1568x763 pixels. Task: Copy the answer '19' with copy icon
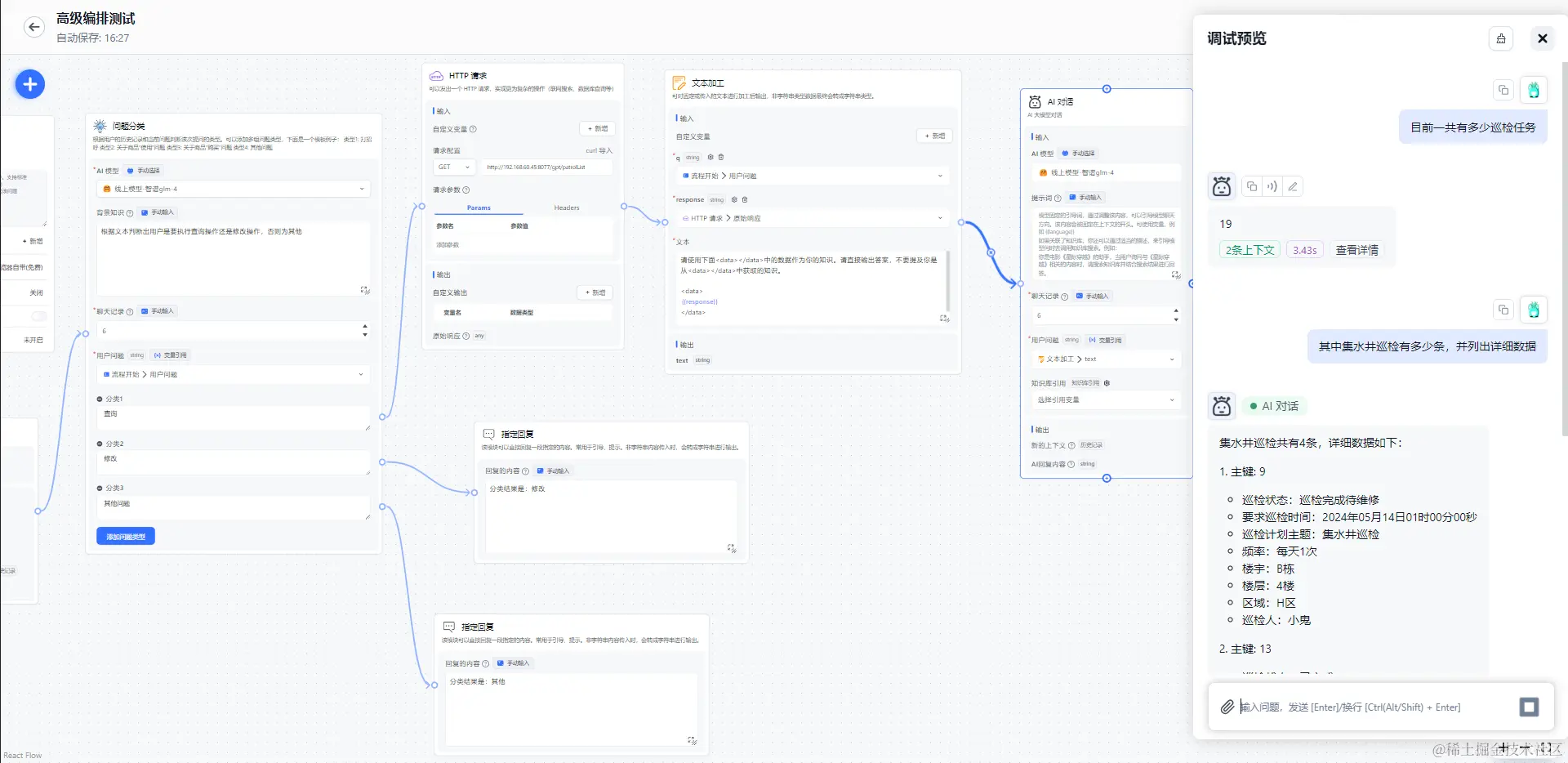pos(1252,186)
